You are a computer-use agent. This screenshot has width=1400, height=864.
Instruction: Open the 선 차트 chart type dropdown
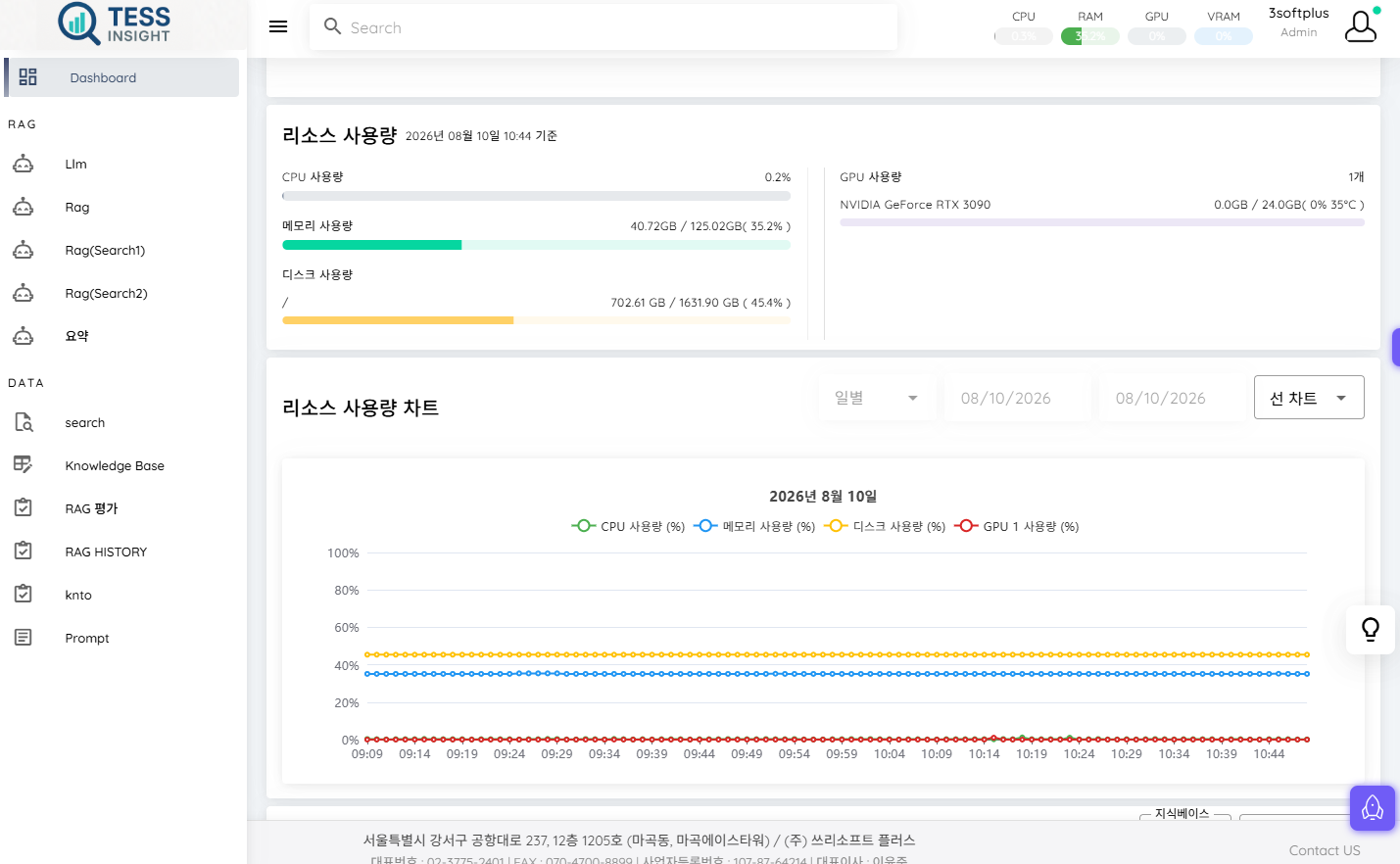click(1309, 398)
